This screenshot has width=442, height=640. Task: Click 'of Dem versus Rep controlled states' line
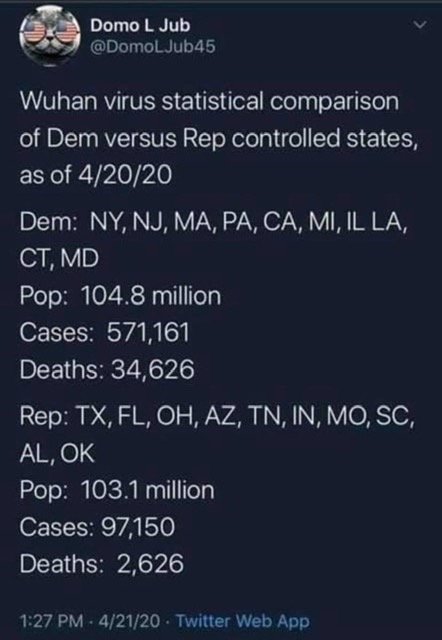[219, 139]
